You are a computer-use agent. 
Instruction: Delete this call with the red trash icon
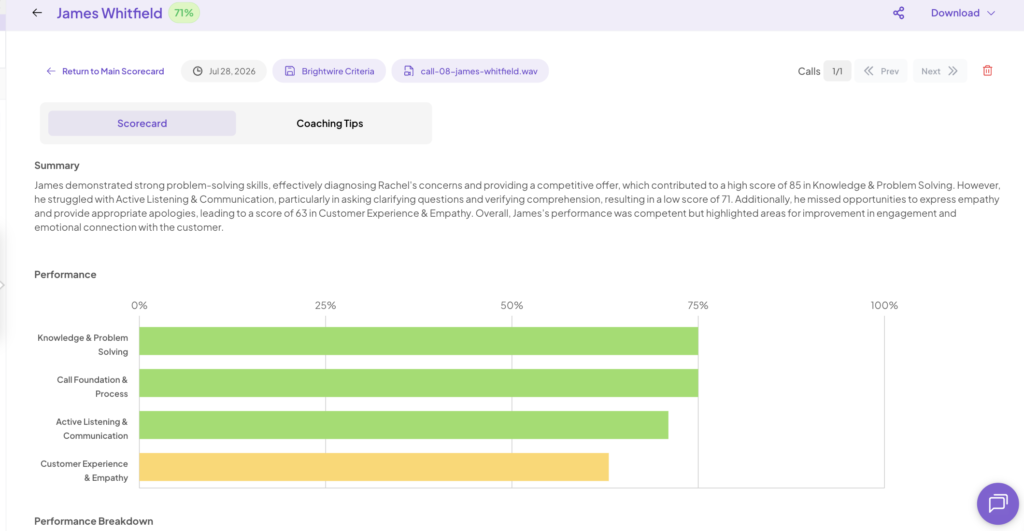pos(987,71)
